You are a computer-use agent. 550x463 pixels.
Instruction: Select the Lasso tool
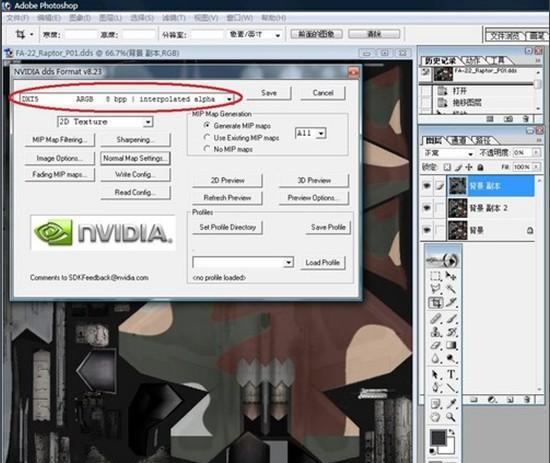pyautogui.click(x=435, y=289)
